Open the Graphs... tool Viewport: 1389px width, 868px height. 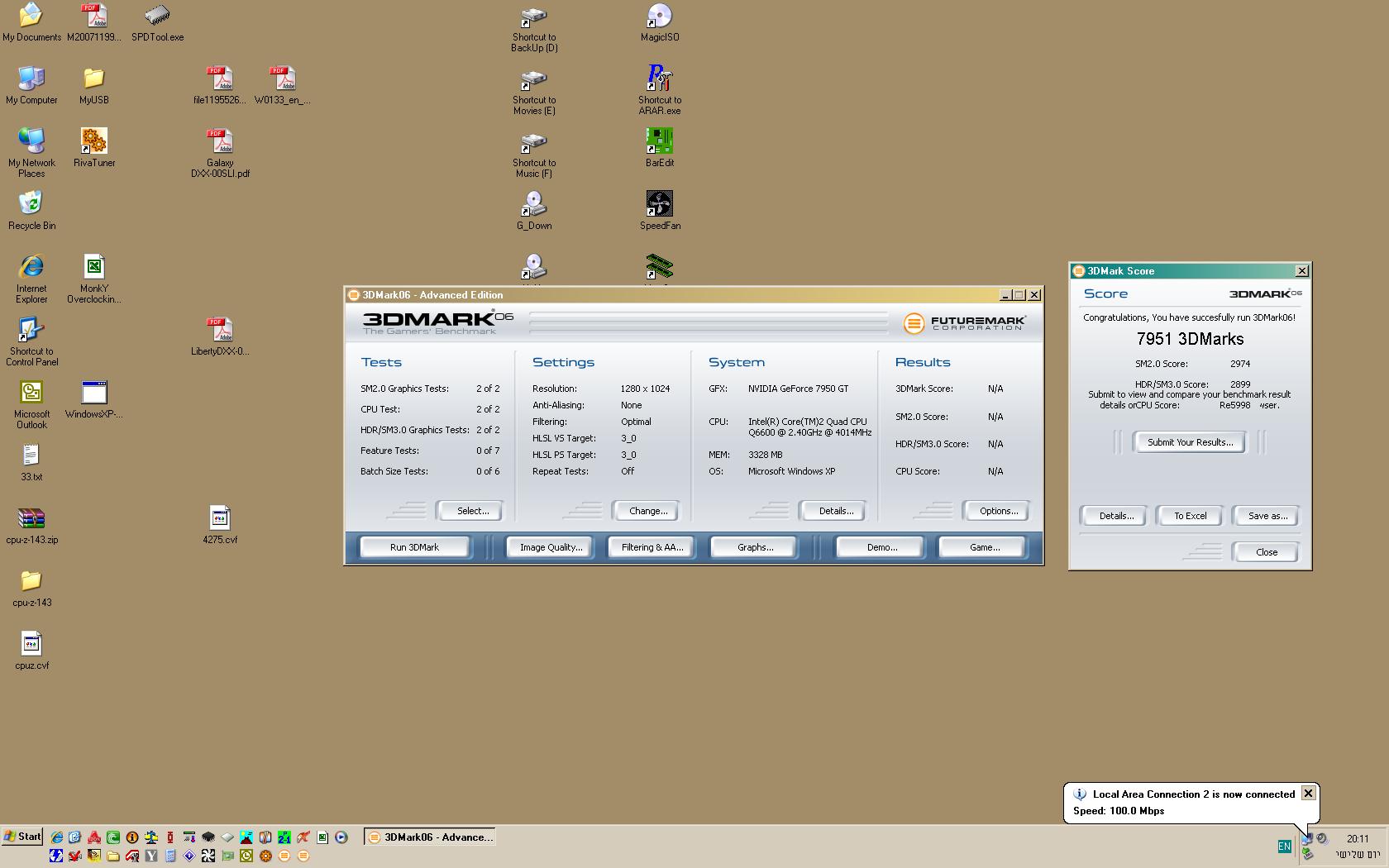(x=755, y=547)
